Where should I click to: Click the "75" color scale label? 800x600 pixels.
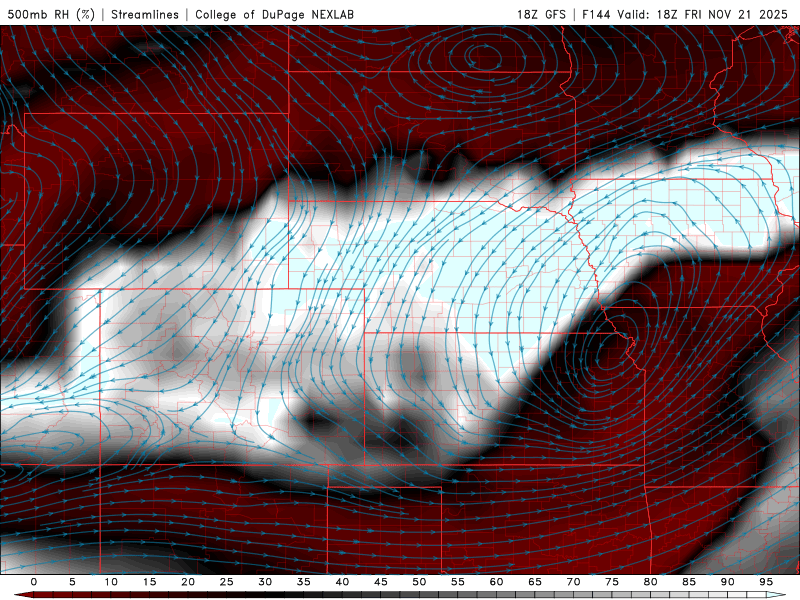pyautogui.click(x=611, y=582)
